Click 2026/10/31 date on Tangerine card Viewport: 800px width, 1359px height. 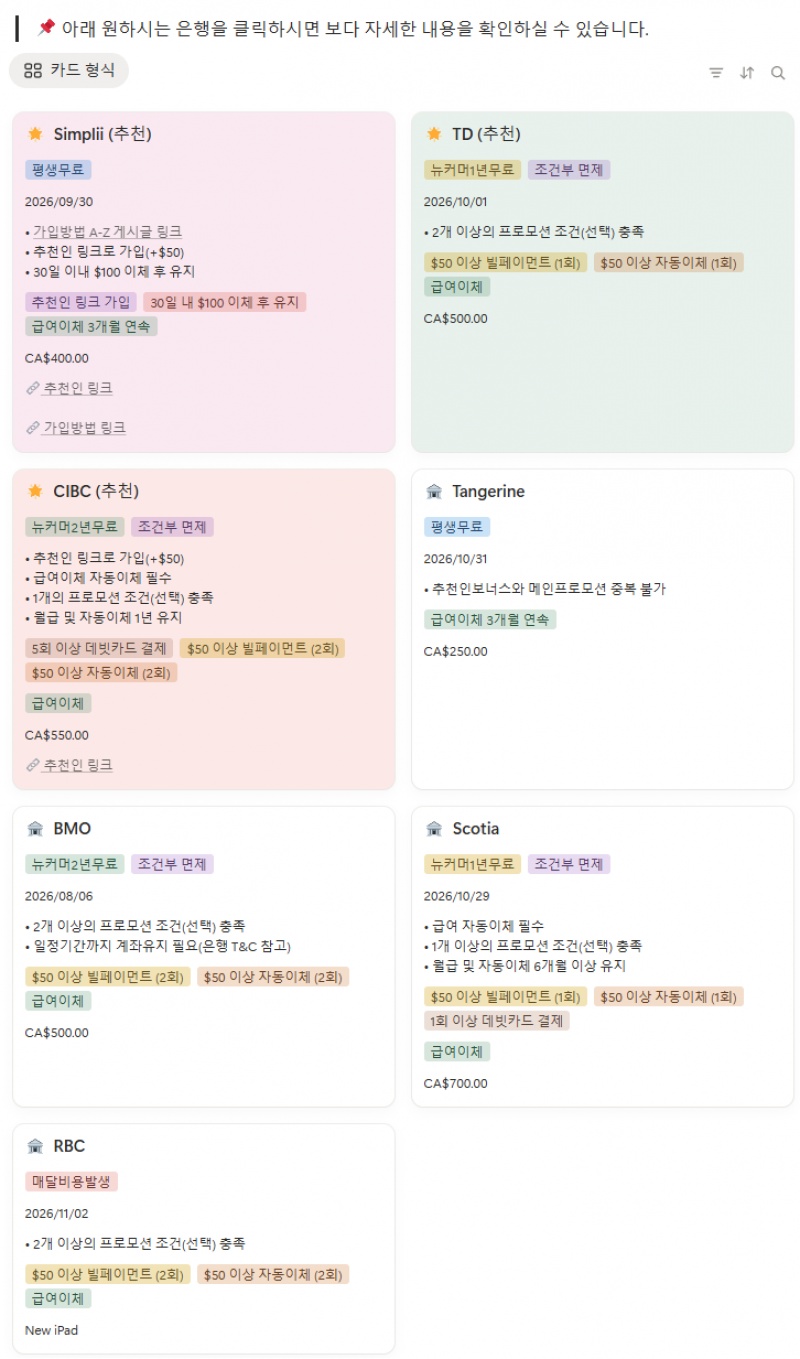click(455, 558)
